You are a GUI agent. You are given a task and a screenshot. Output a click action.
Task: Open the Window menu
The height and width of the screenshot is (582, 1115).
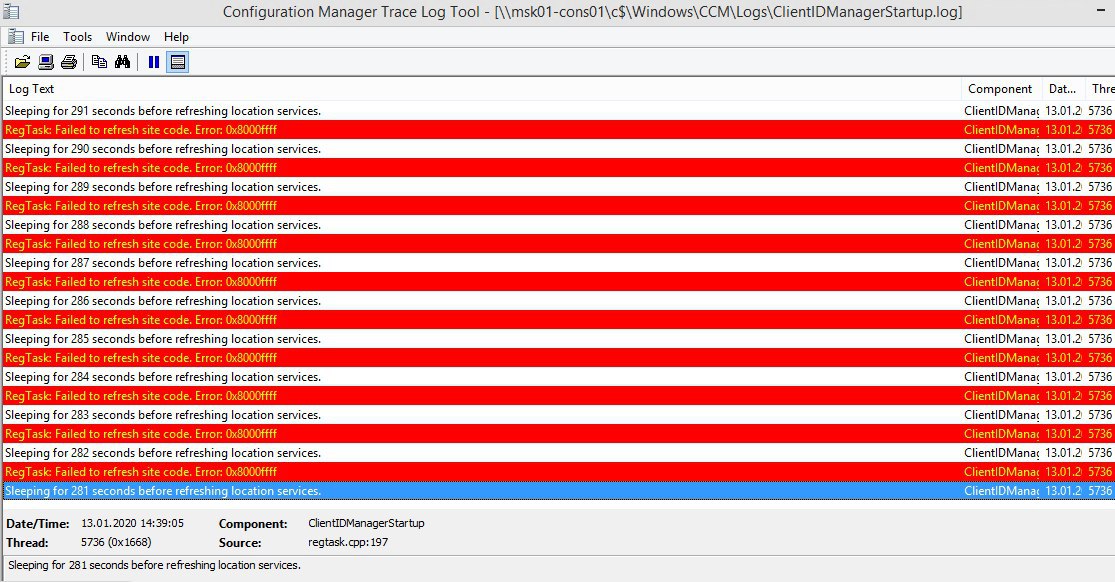click(x=128, y=36)
